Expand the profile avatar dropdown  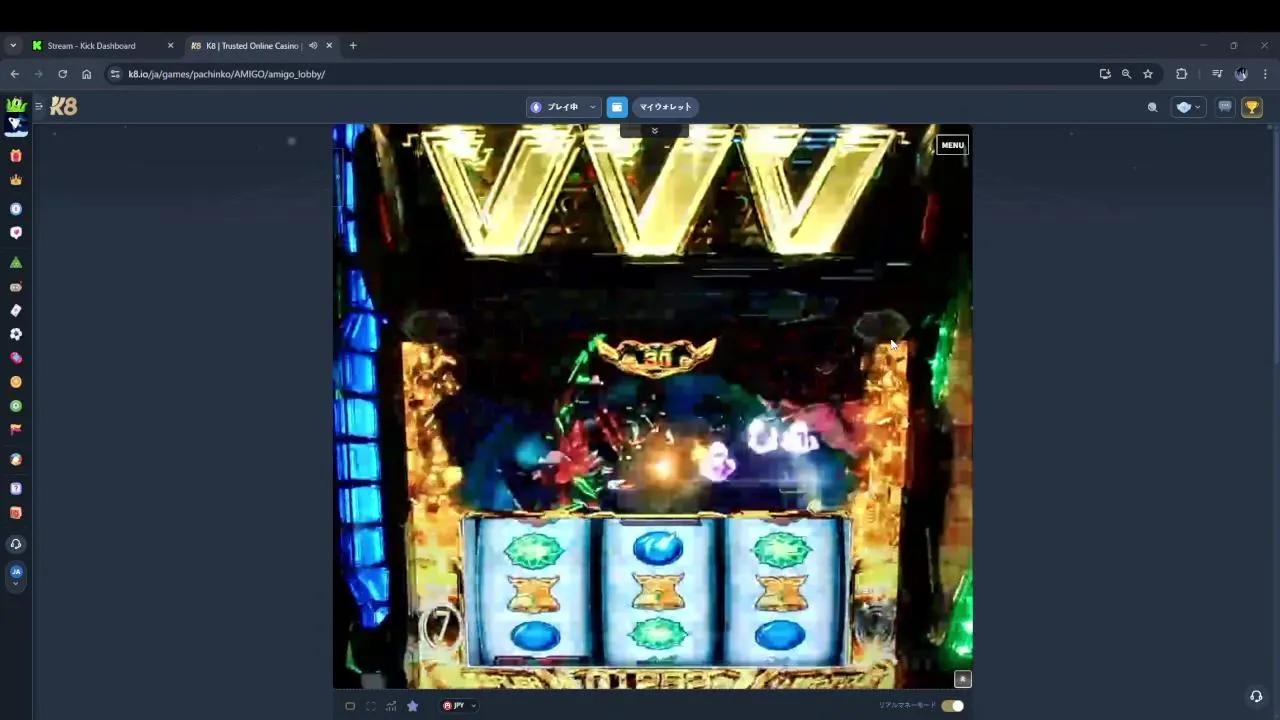click(x=1188, y=107)
